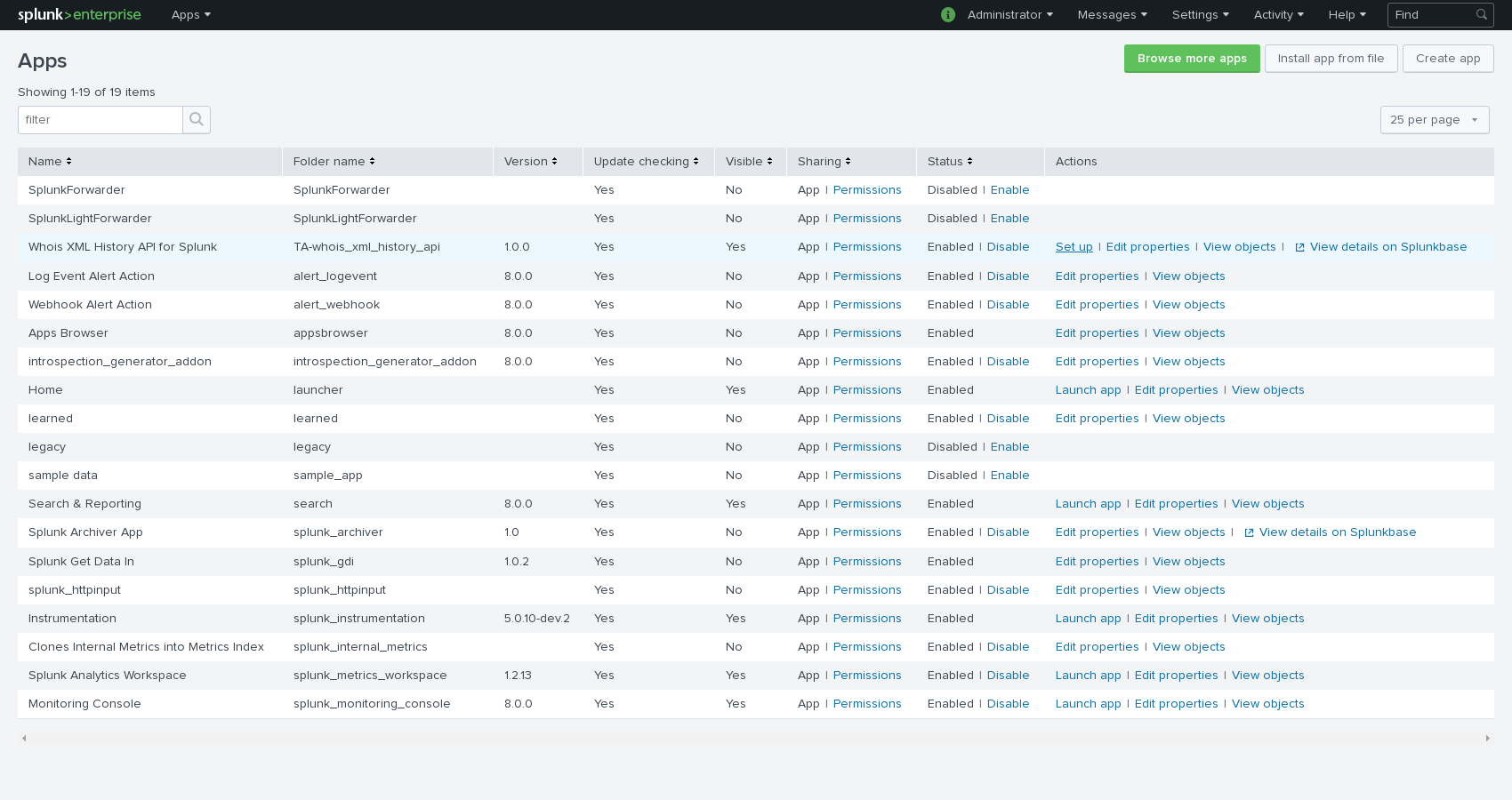Open the Settings menu
The height and width of the screenshot is (800, 1512).
tap(1201, 14)
